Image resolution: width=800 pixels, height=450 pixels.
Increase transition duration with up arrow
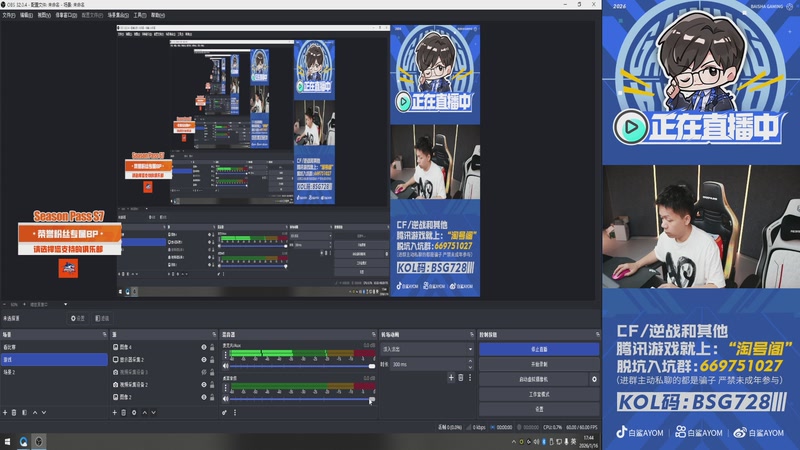click(470, 361)
